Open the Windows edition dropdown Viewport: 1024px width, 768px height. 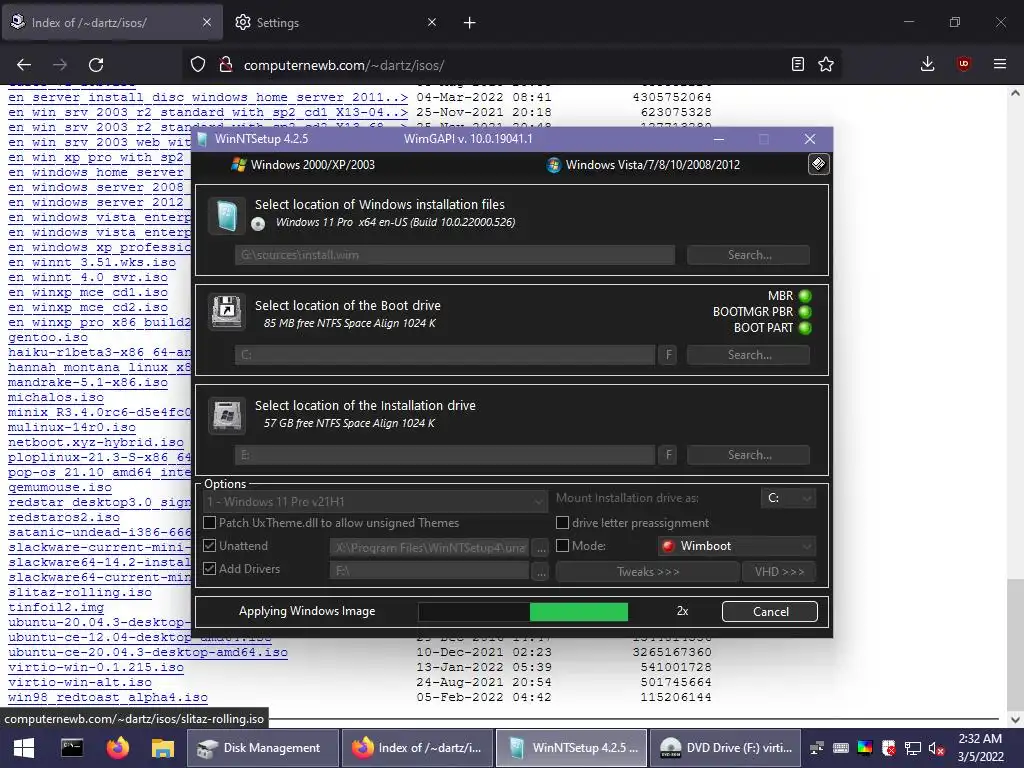tap(375, 502)
